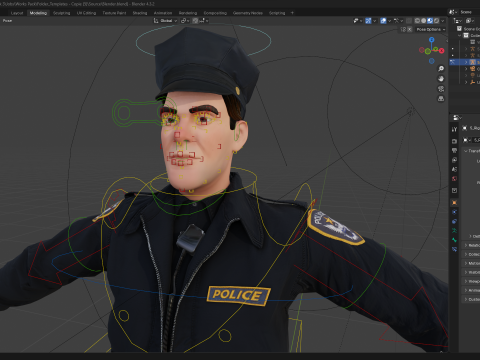Viewport: 480px width, 360px height.
Task: Toggle X-ray mode button
Action: coord(409,21)
